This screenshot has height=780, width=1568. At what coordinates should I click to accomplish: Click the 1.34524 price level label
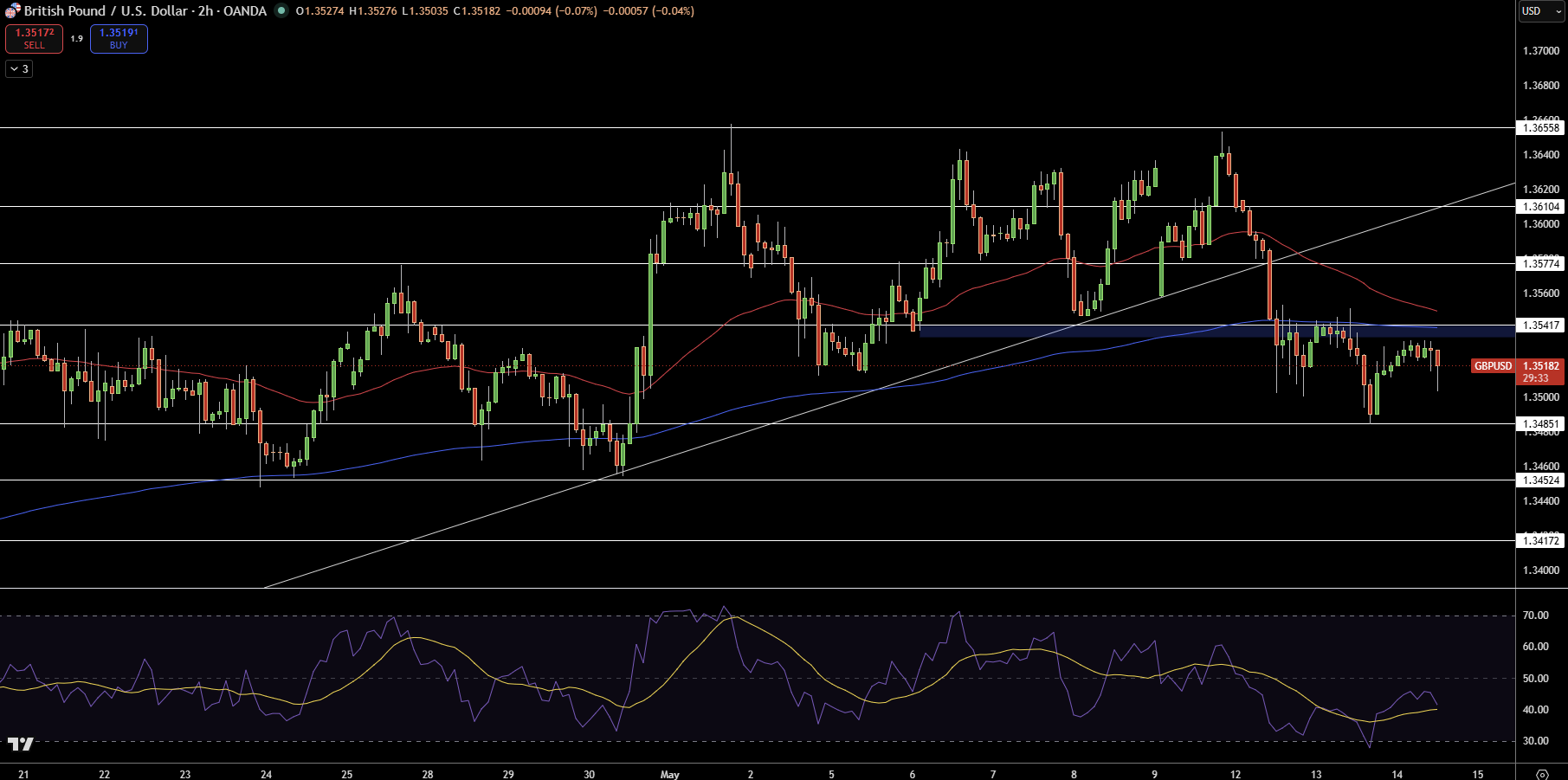(1541, 480)
